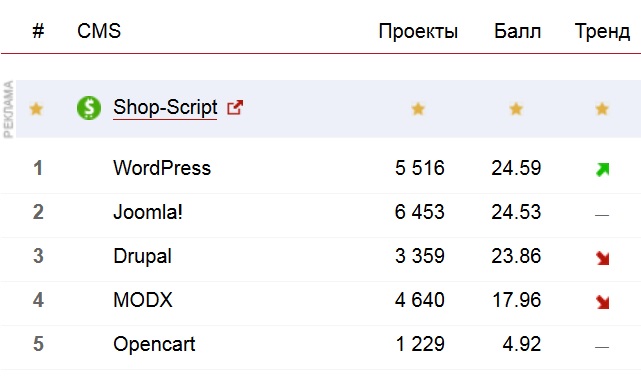641x387 pixels.
Task: Click the red down arrow for Drupal
Action: tap(603, 258)
